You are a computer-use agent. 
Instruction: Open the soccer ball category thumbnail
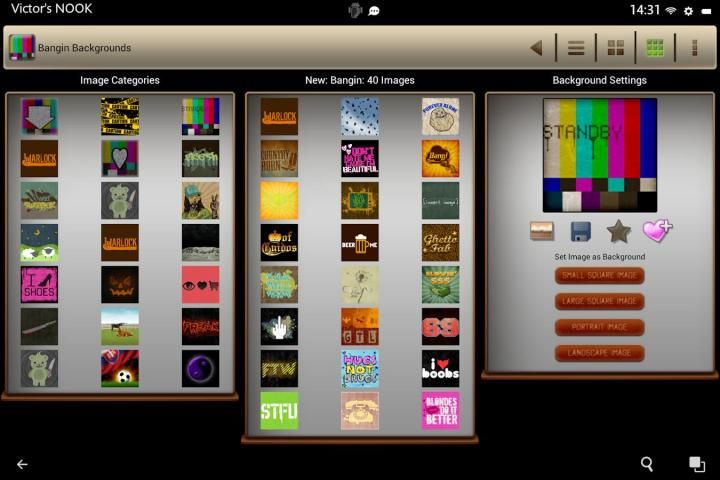120,368
